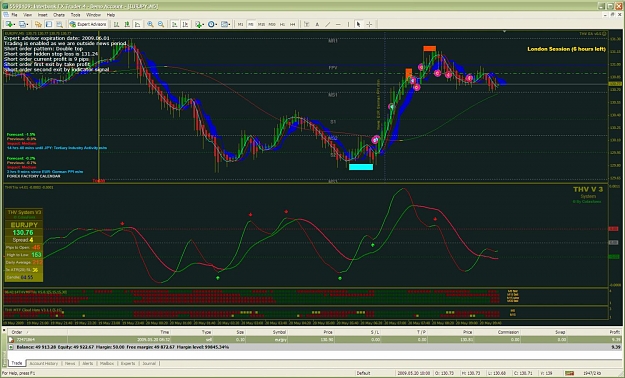This screenshot has width=625, height=378.
Task: Open the Insert menu
Action: pyautogui.click(x=42, y=15)
